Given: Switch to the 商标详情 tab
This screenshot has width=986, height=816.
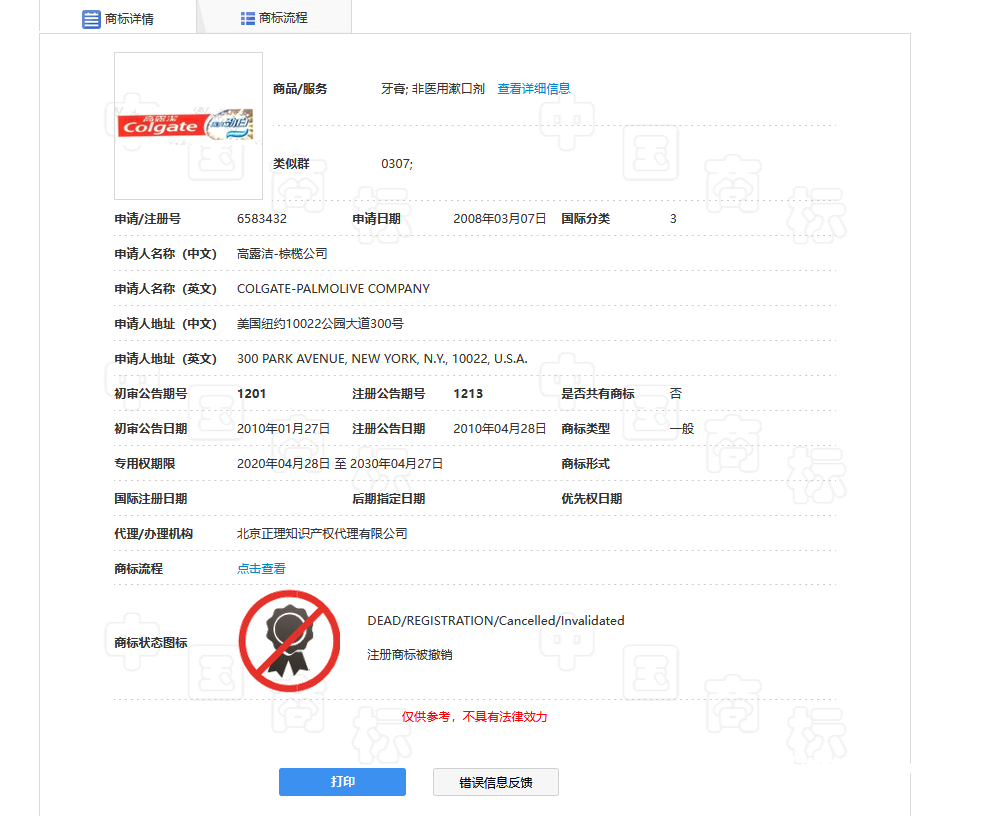Looking at the screenshot, I should tap(118, 18).
